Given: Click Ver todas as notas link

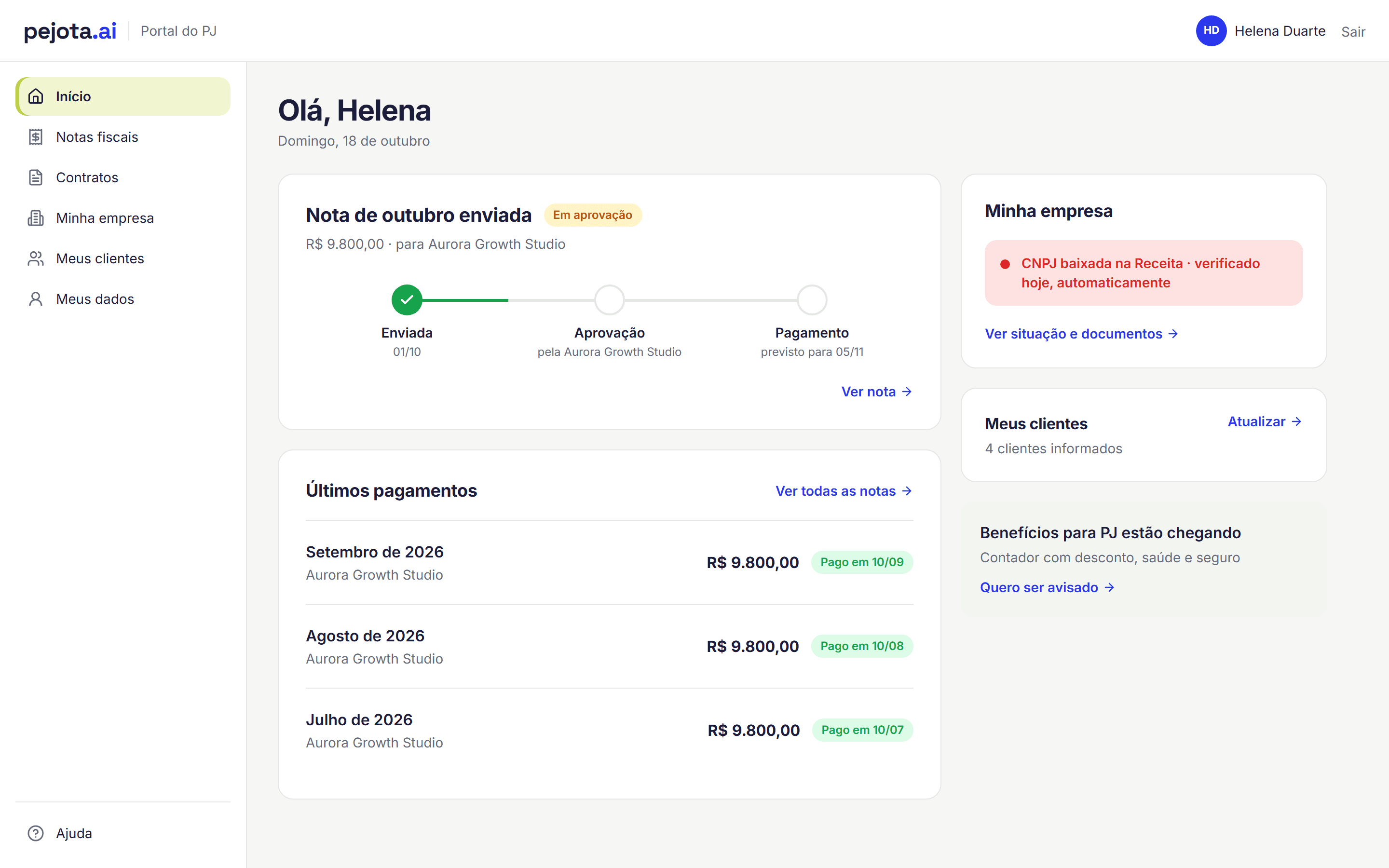Looking at the screenshot, I should [x=844, y=491].
